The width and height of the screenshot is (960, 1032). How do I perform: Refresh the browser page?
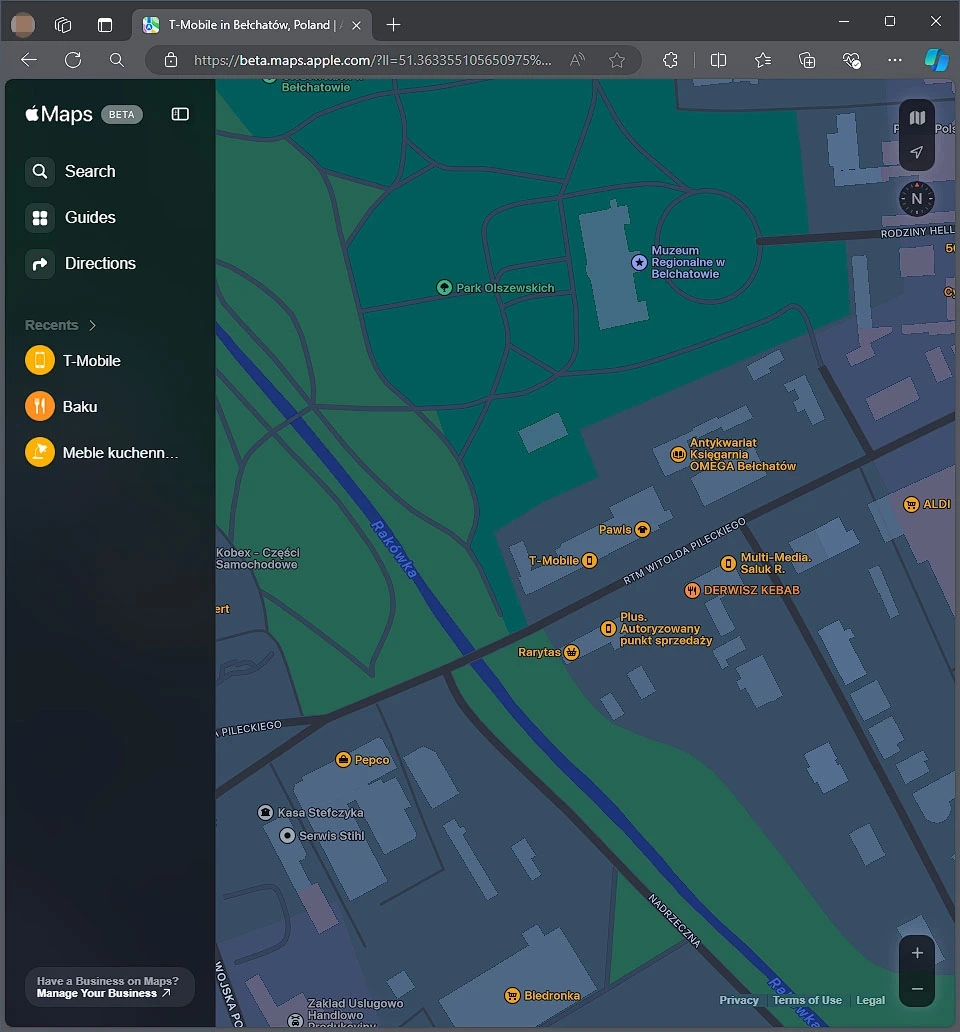click(73, 60)
